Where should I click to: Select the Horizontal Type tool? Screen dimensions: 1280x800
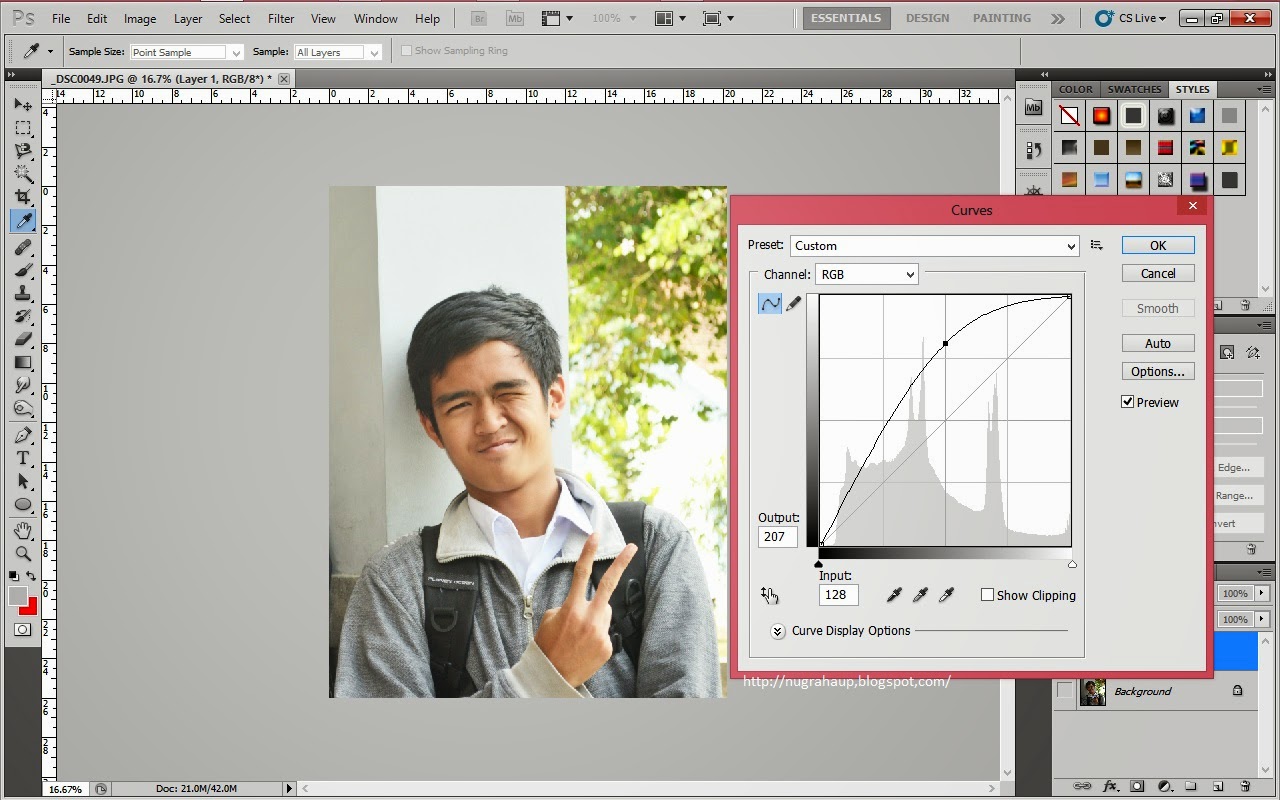(x=23, y=458)
